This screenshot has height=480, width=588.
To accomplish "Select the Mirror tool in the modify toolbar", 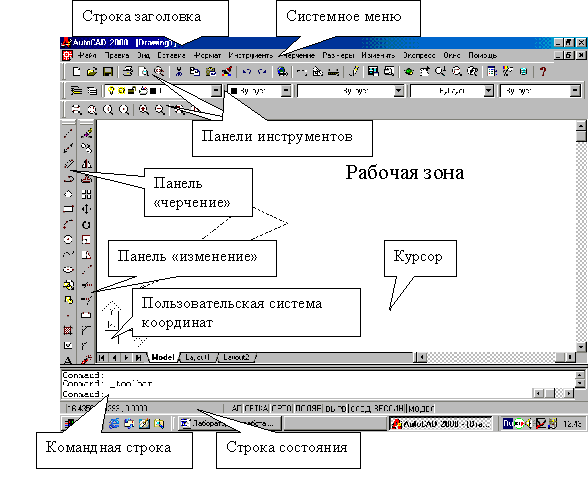I will coord(86,164).
